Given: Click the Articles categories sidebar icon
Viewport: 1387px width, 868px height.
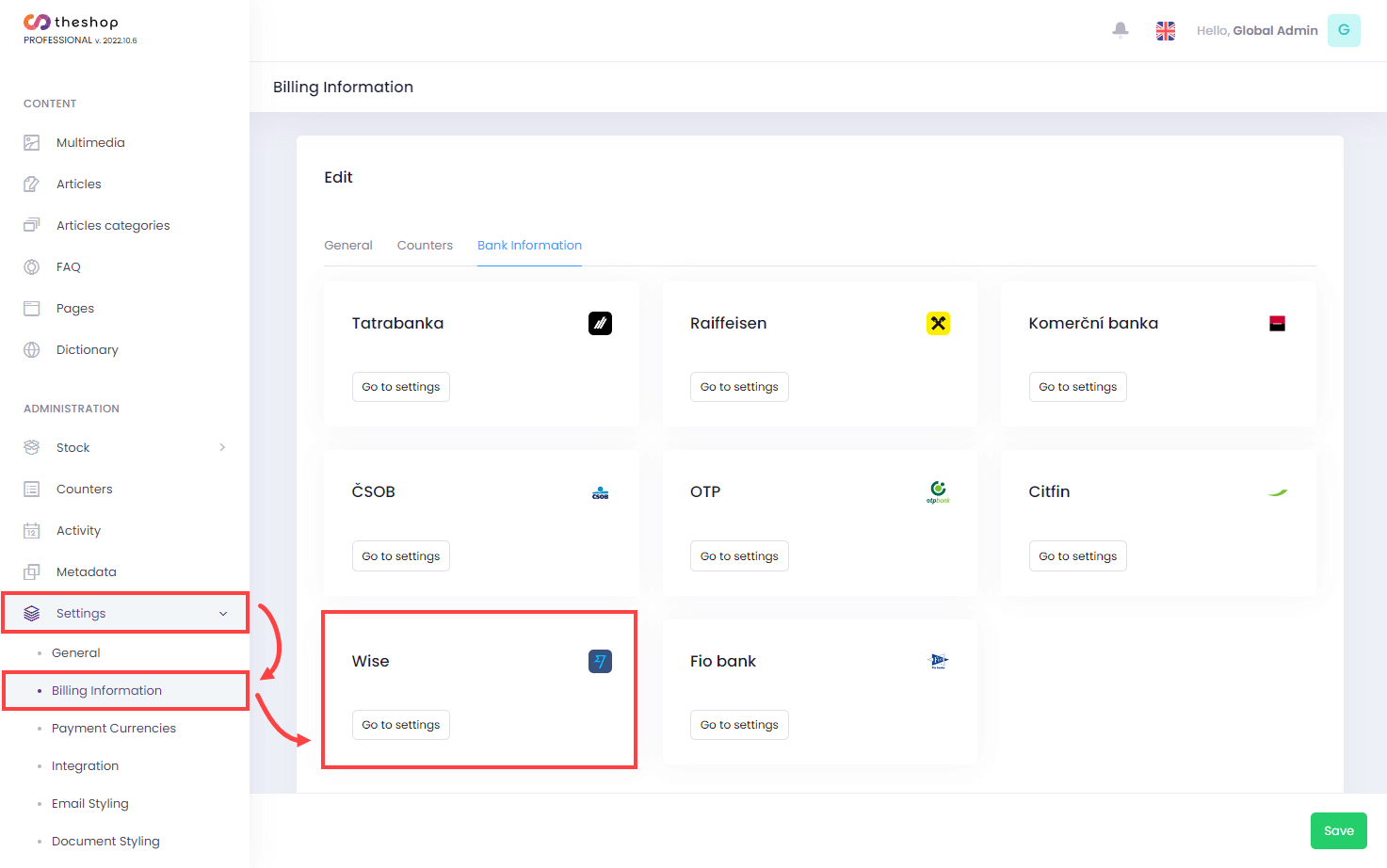Looking at the screenshot, I should tap(32, 226).
